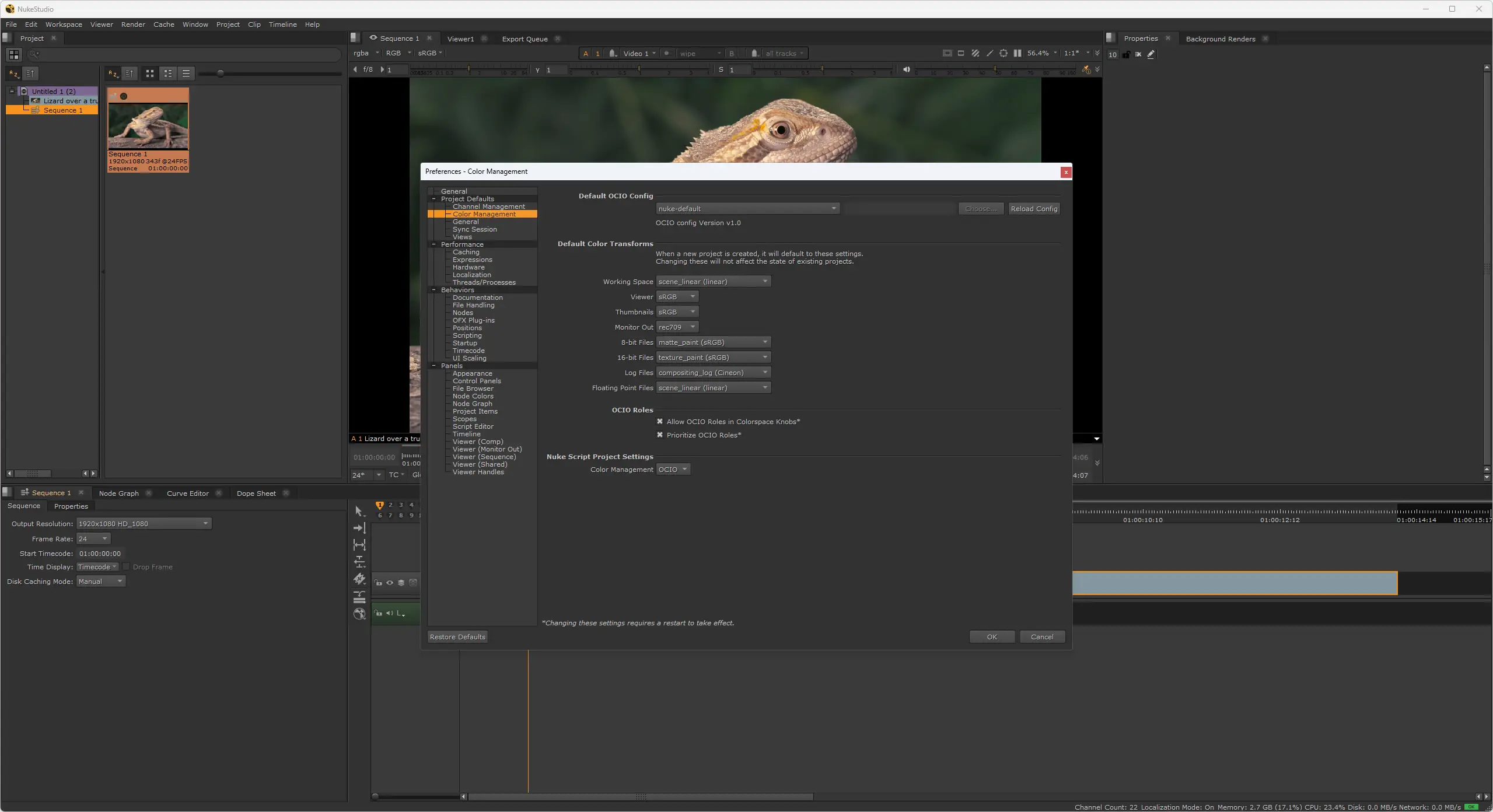Switch to the Node Graph tab
Image resolution: width=1493 pixels, height=812 pixels.
(x=119, y=494)
